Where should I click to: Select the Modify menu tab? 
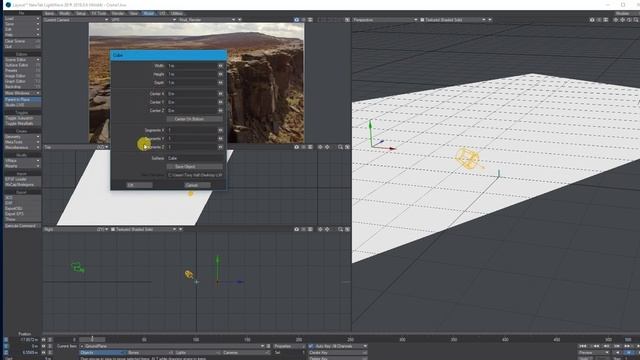coord(65,13)
